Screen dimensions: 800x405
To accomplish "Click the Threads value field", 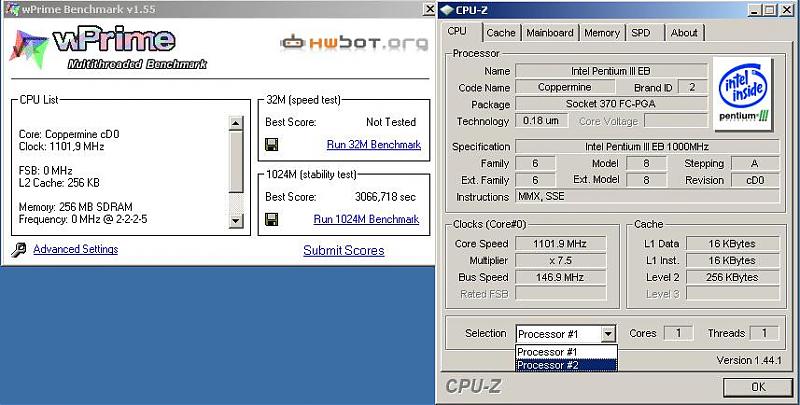I will (x=764, y=333).
